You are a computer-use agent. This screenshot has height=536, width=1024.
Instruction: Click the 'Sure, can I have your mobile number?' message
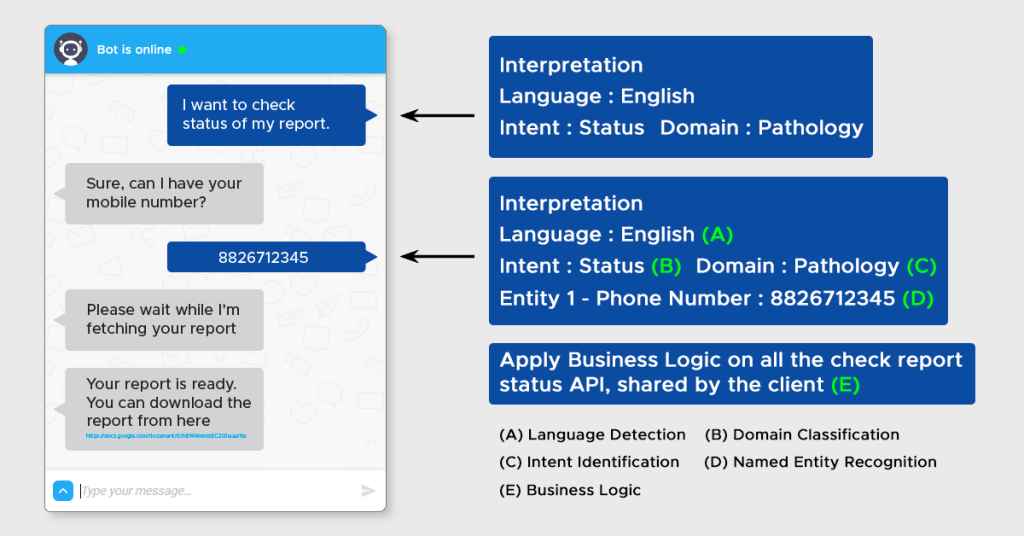click(x=164, y=193)
